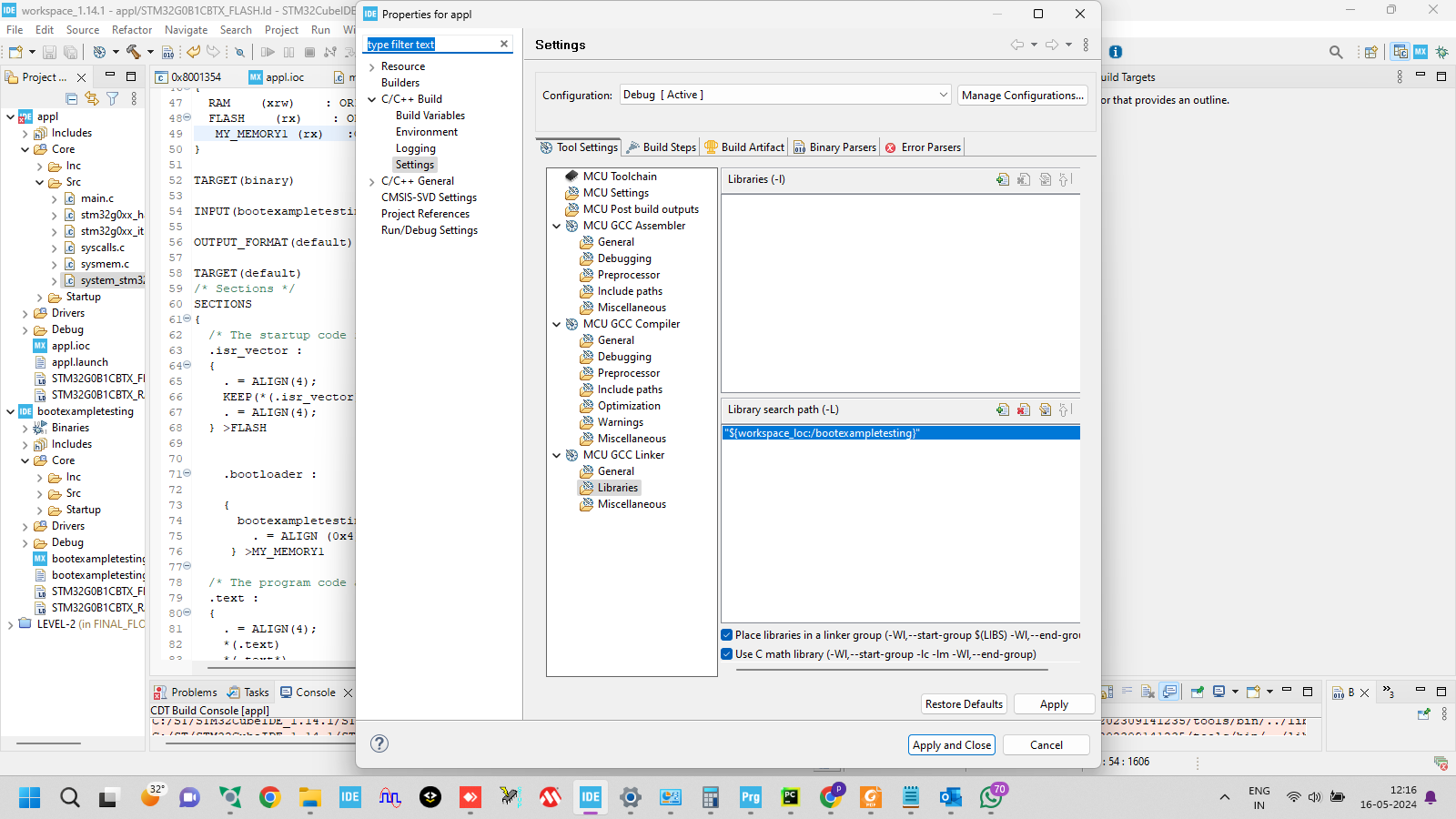Open the Configuration dropdown showing Debug Active
1456x819 pixels.
point(943,94)
